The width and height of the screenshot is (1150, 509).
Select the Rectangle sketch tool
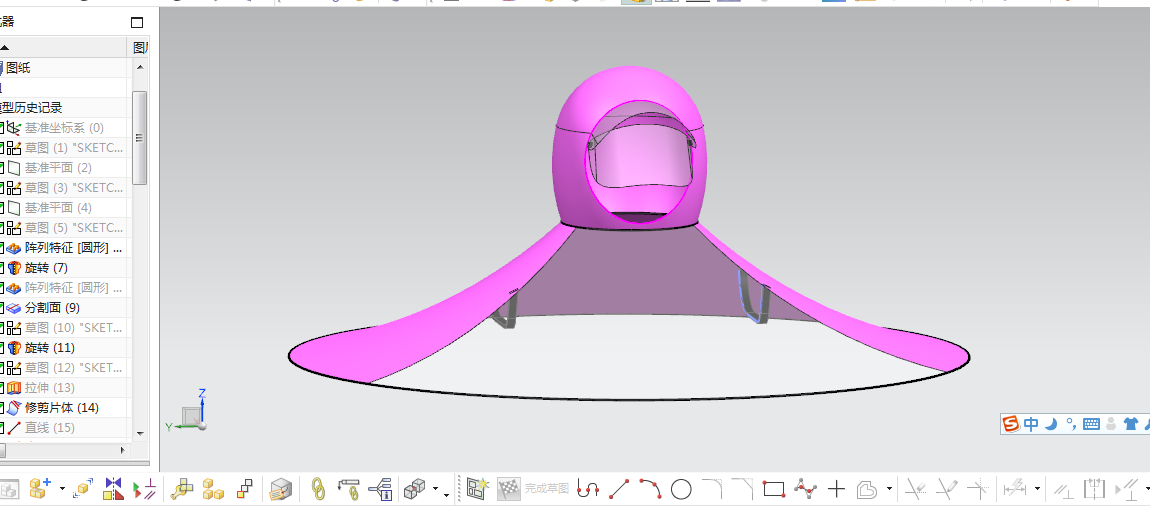point(774,488)
